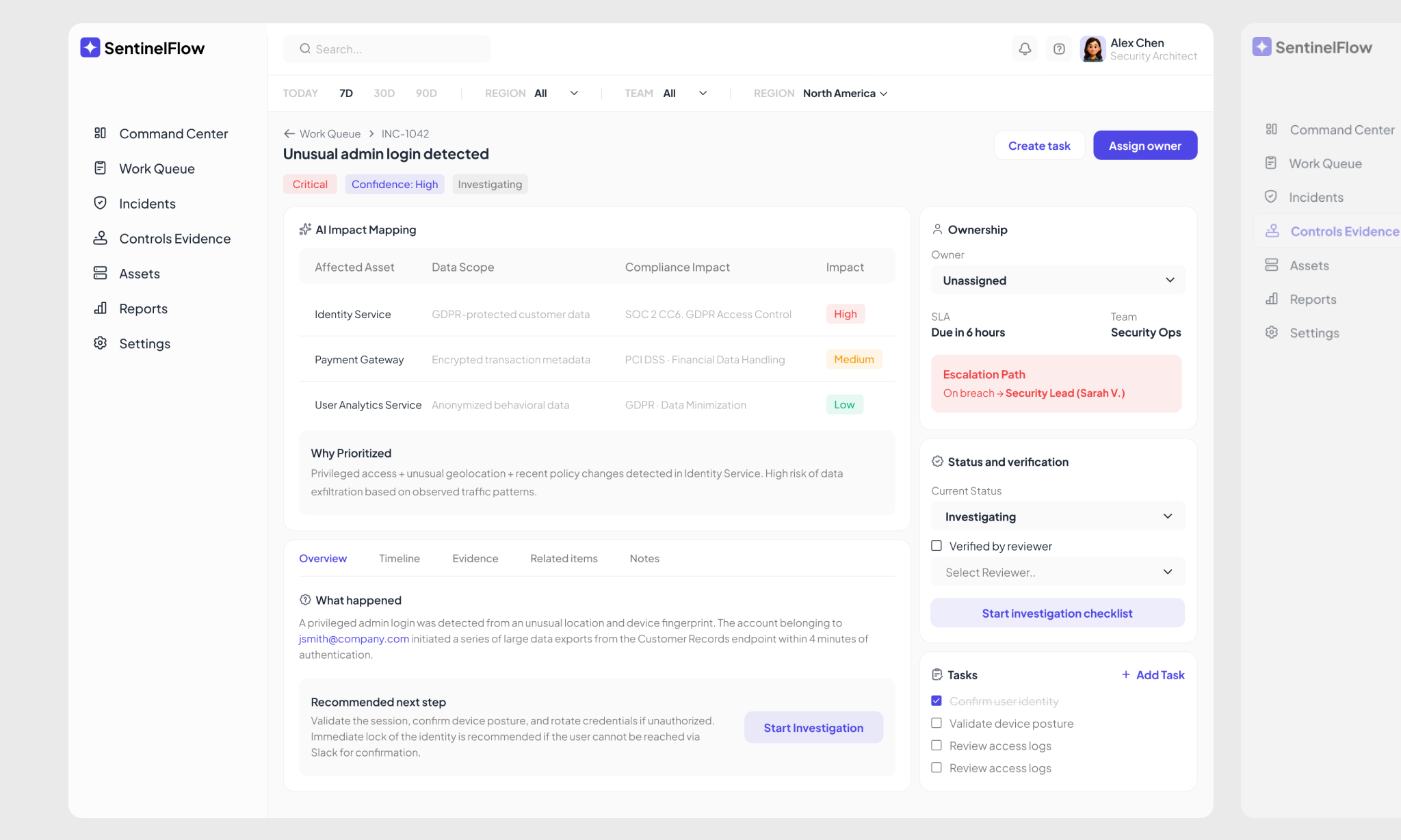Switch to the Timeline tab
The width and height of the screenshot is (1401, 840).
[x=400, y=558]
